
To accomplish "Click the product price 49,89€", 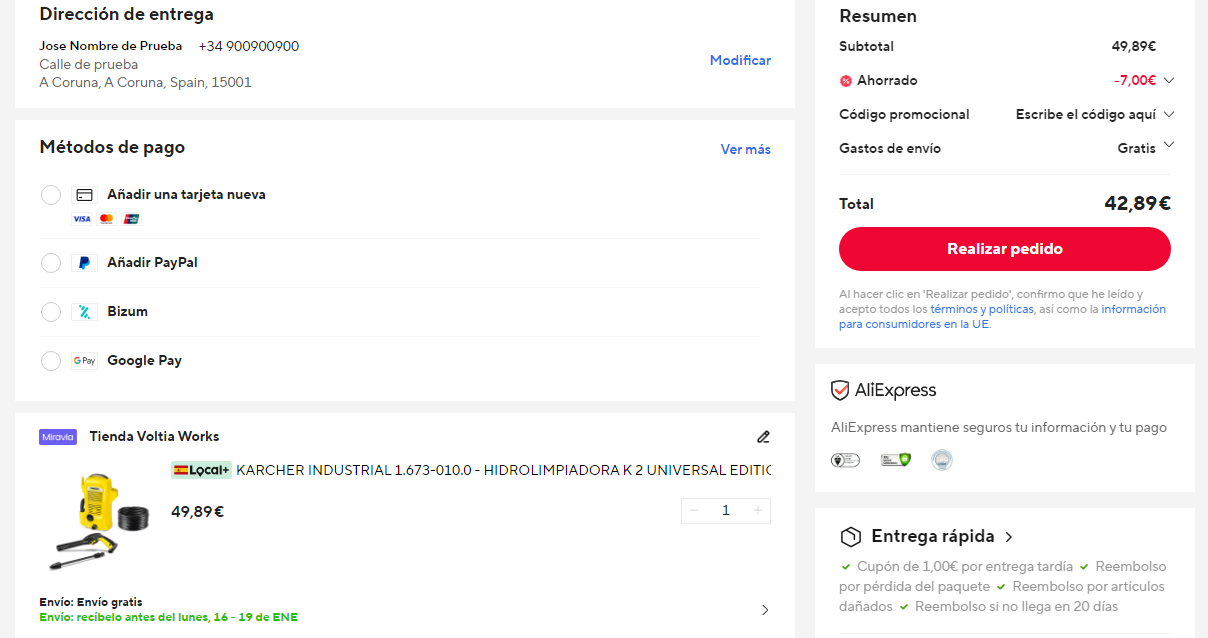I will click(197, 512).
